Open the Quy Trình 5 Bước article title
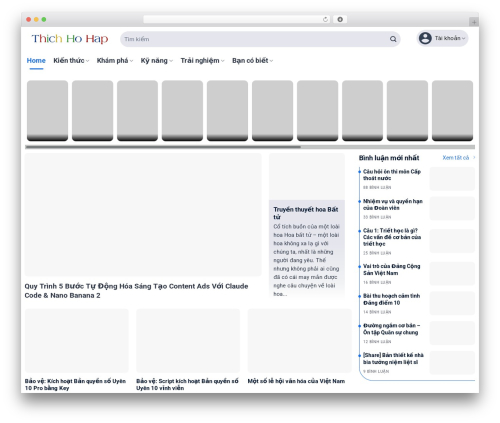 [x=136, y=291]
